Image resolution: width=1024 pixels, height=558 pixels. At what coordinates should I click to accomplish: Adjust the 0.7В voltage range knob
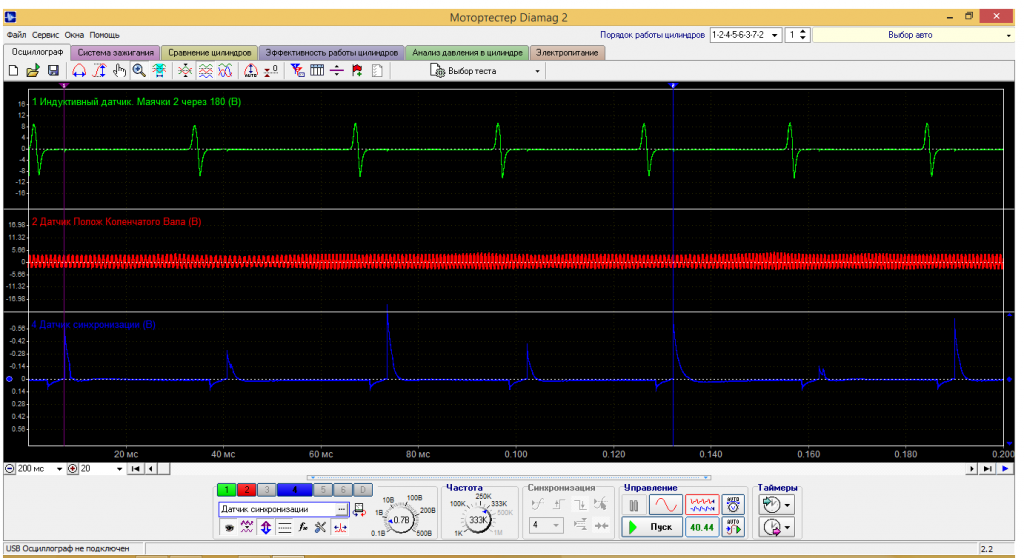point(402,520)
